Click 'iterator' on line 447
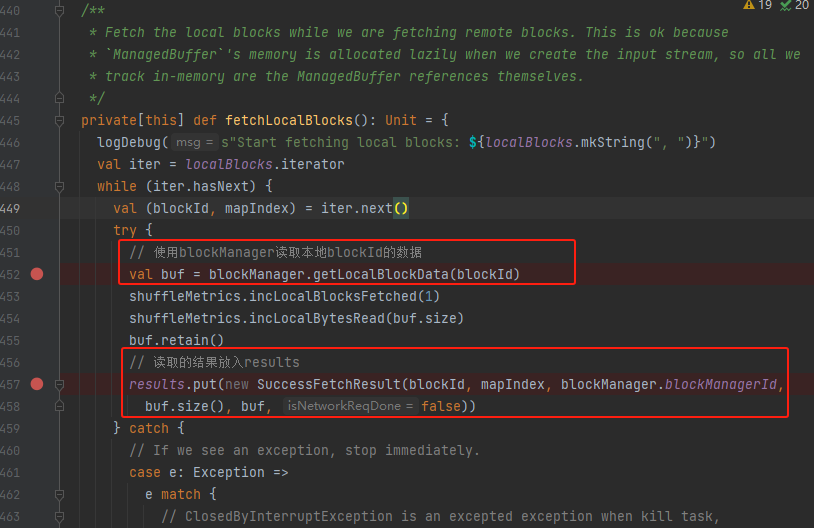The height and width of the screenshot is (528, 814). 313,165
